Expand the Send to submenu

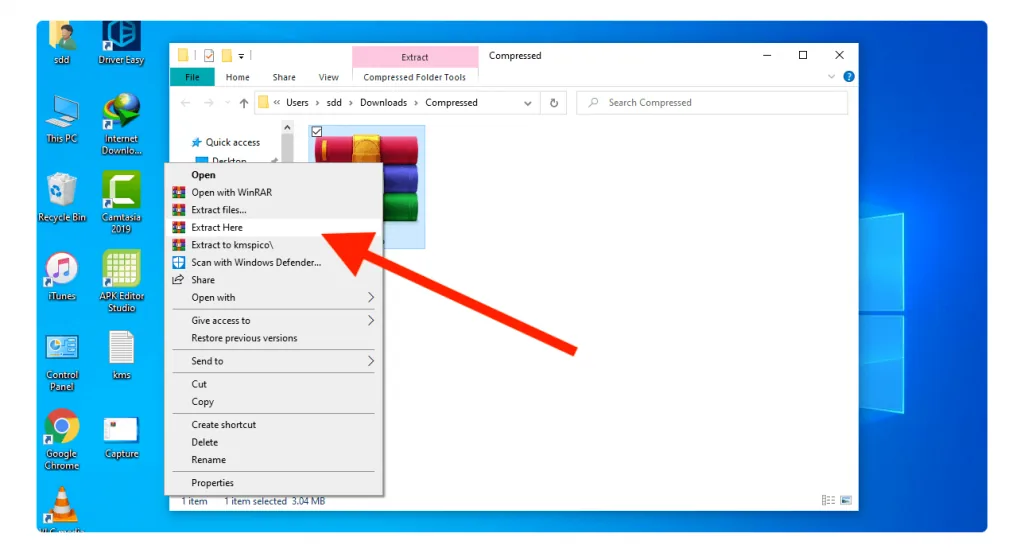274,361
